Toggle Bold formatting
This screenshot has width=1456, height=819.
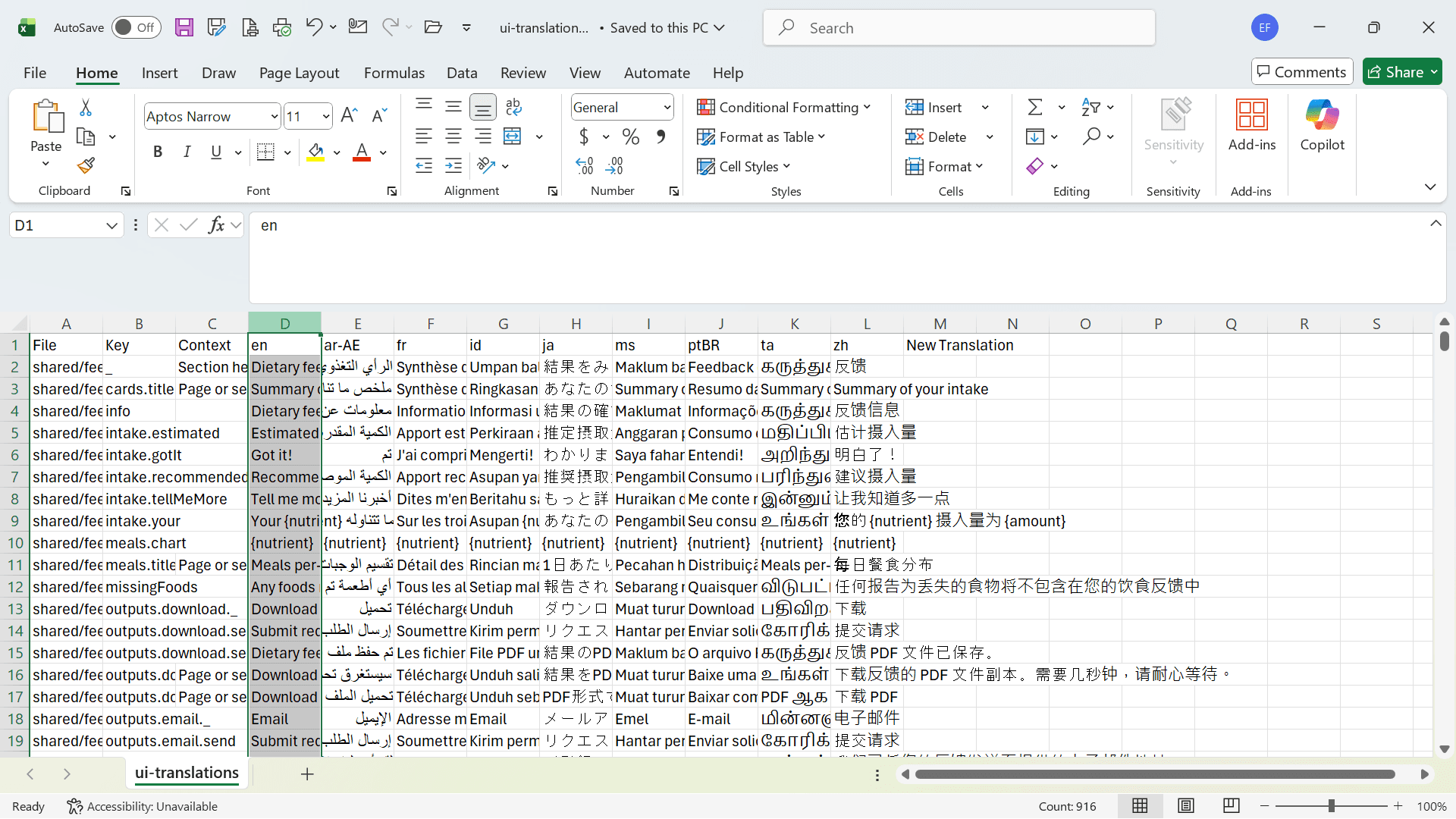pyautogui.click(x=158, y=152)
